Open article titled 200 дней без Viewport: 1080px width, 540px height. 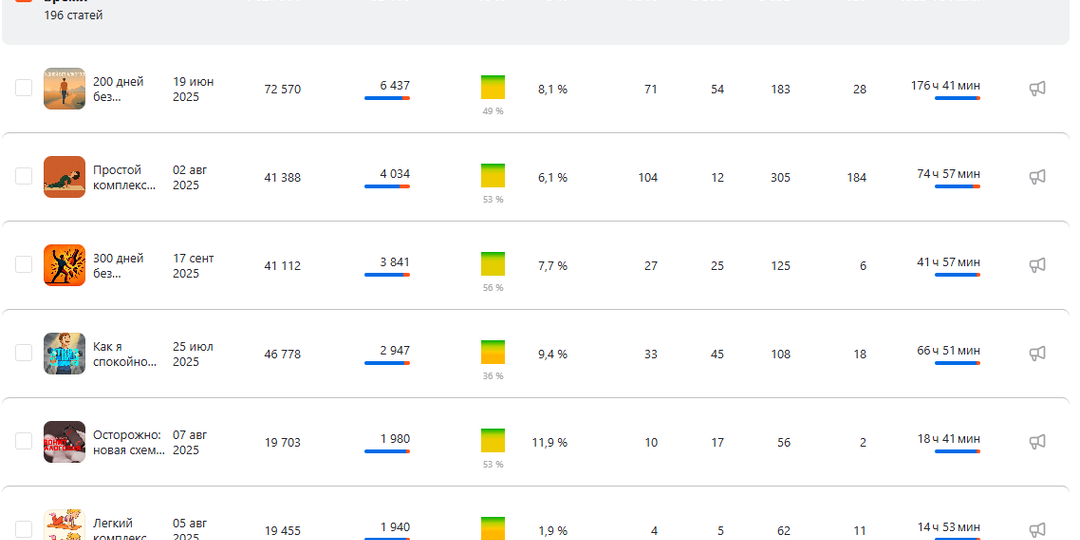click(118, 90)
